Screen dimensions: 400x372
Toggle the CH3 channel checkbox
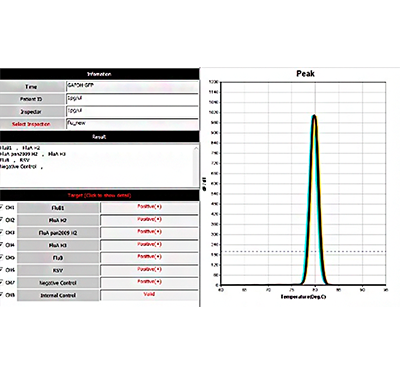pos(1,232)
